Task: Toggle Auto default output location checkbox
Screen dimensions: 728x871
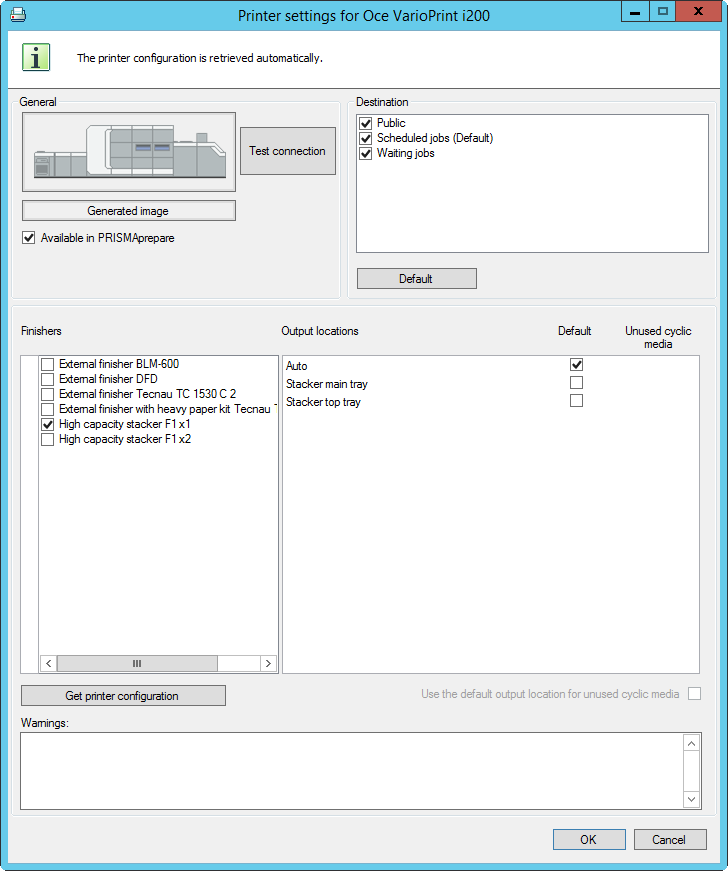Action: point(576,365)
